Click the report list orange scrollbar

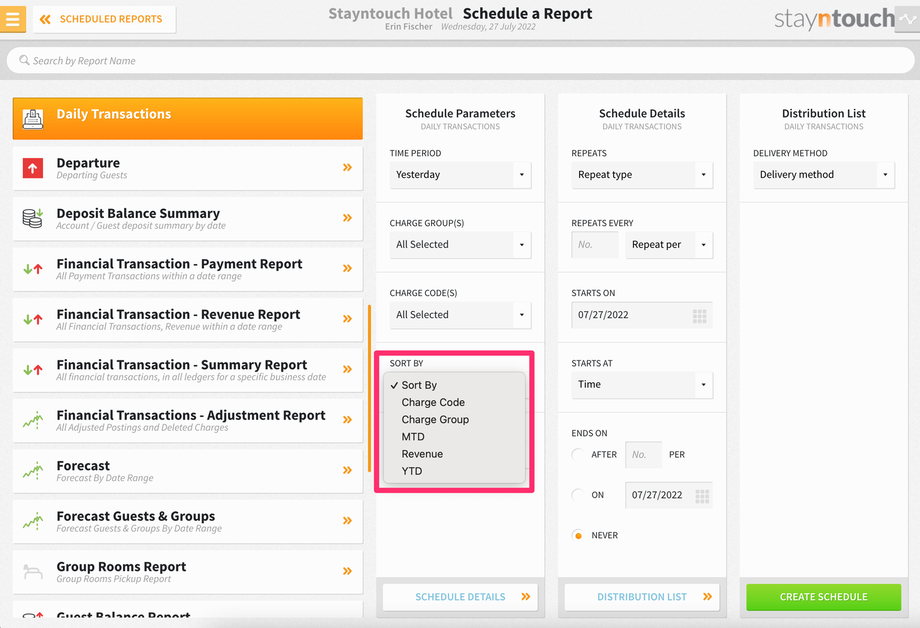point(369,389)
